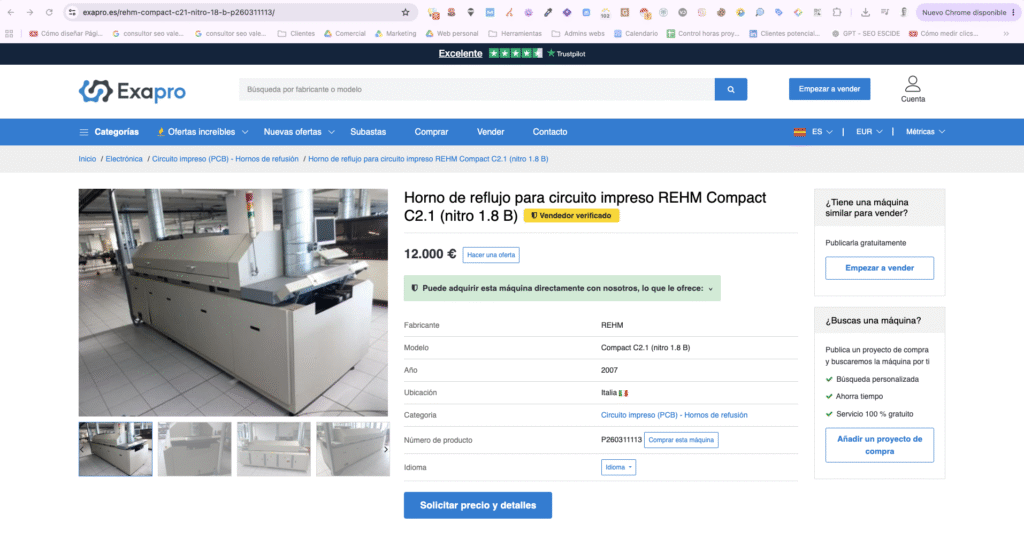Open the Categorías menu label

pos(116,132)
